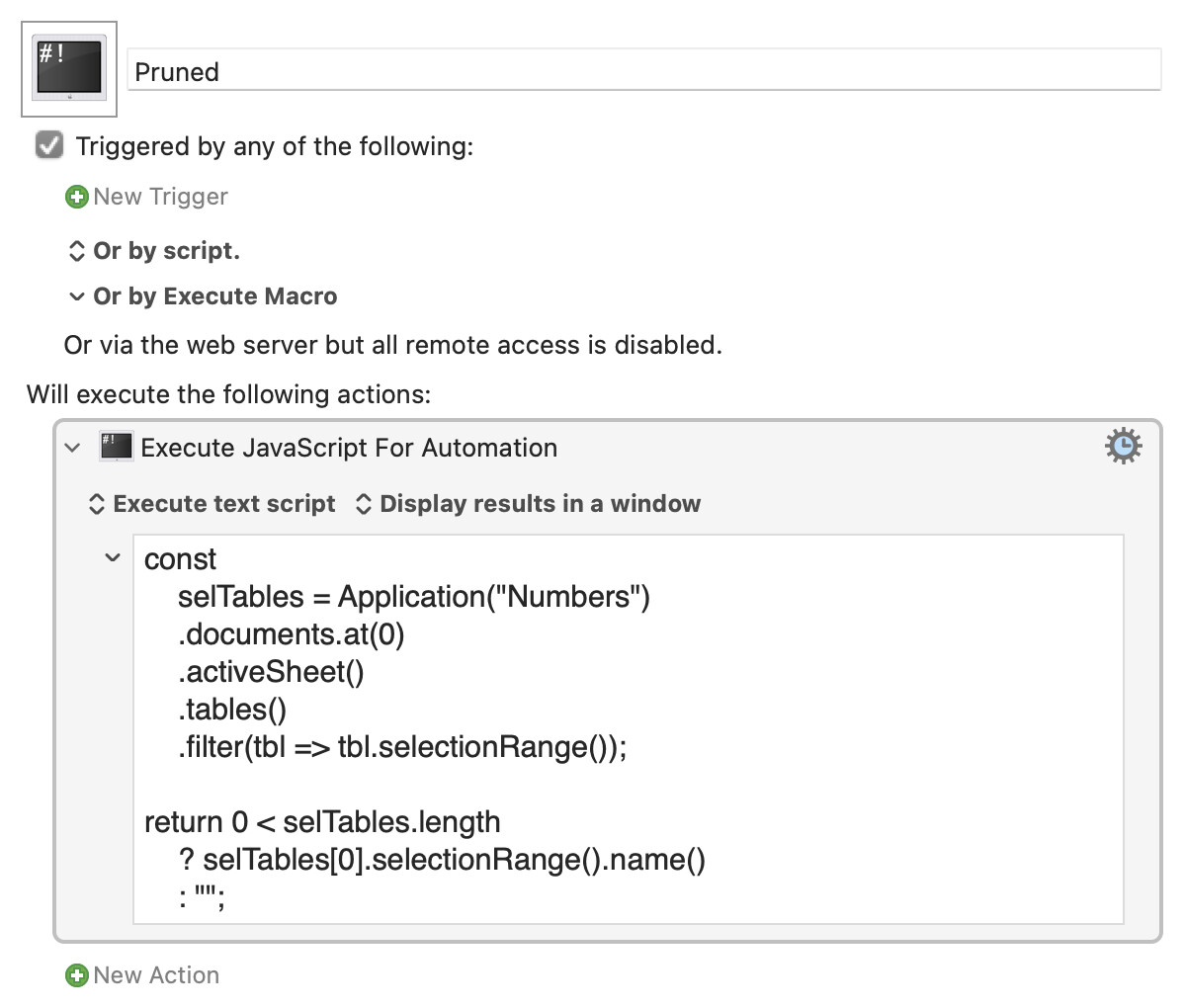Toggle the 'Triggered by any of the following' checkbox
The height and width of the screenshot is (1008, 1184).
tap(49, 145)
